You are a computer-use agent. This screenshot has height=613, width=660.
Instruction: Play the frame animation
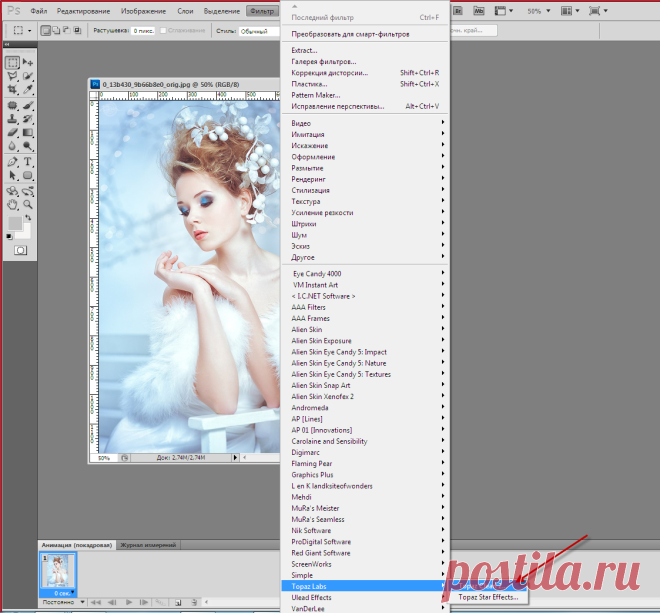[129, 602]
